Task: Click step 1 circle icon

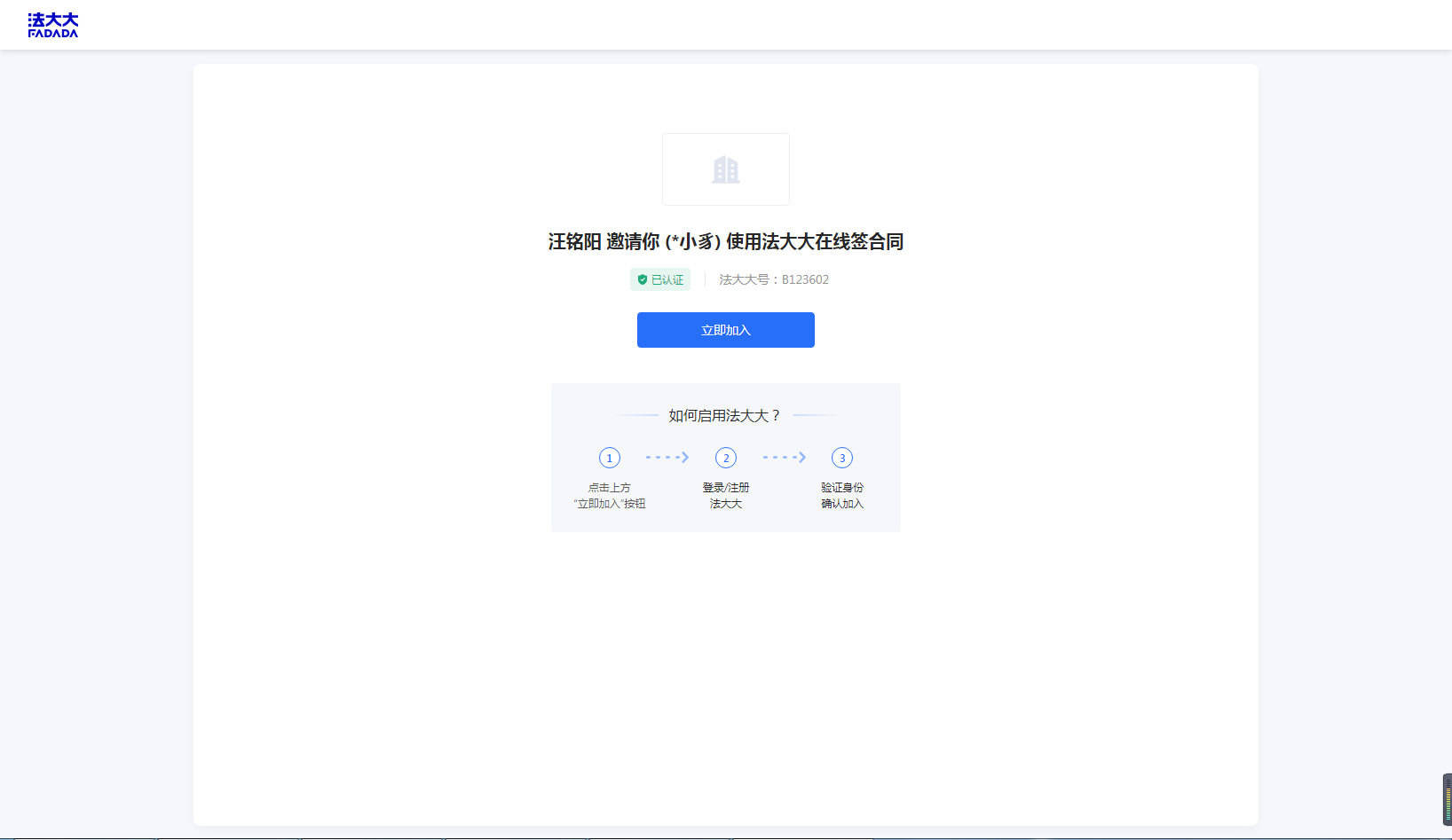Action: (610, 458)
